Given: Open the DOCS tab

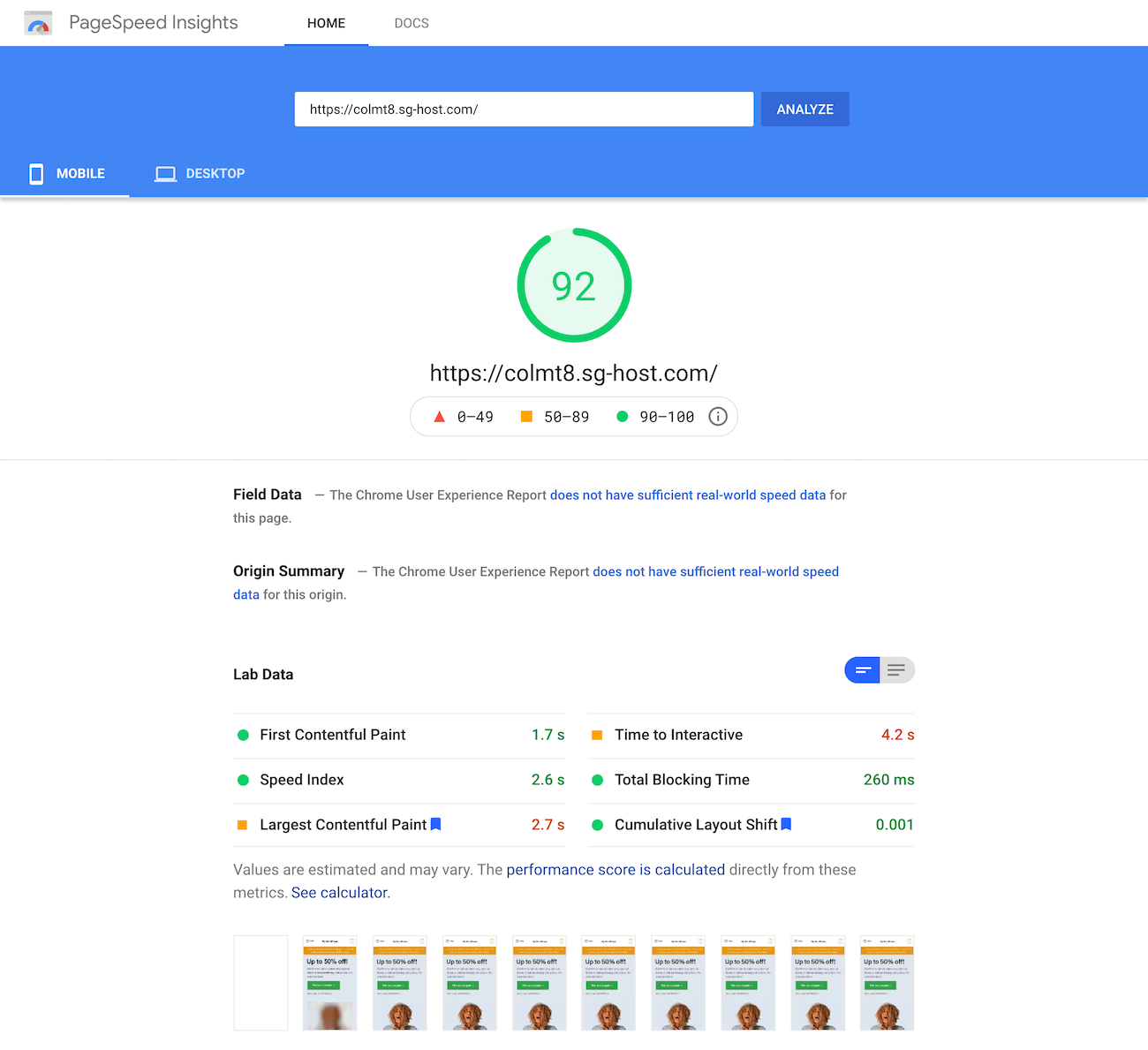Looking at the screenshot, I should click(x=412, y=23).
